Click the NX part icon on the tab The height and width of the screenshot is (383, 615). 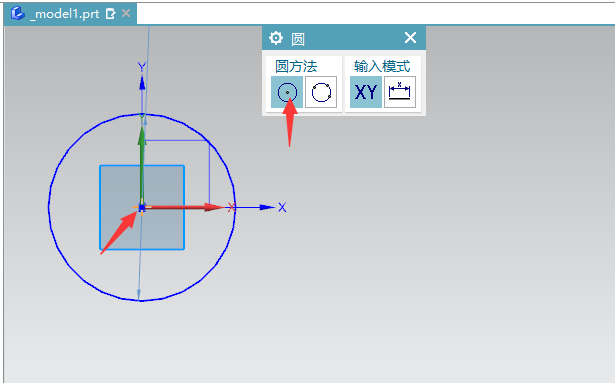click(18, 13)
